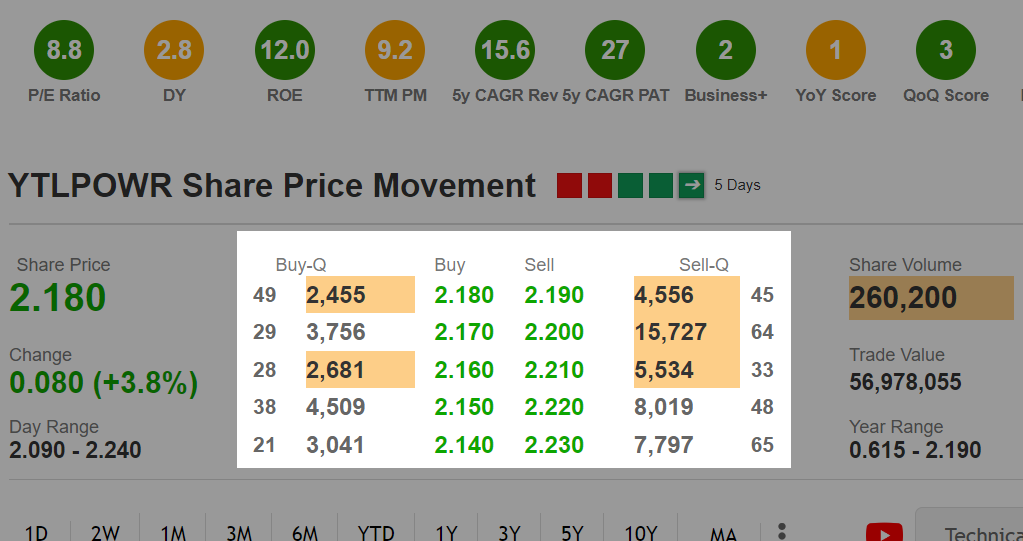Screen dimensions: 1023x541
Task: Switch chart to 1Y range
Action: click(446, 533)
